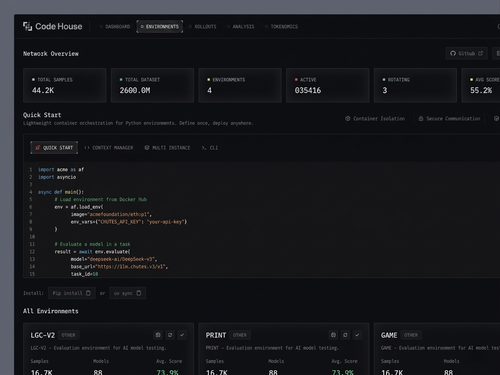Click the env_vars CHUTES_API_KEY code line
The height and width of the screenshot is (375, 500).
tap(129, 222)
